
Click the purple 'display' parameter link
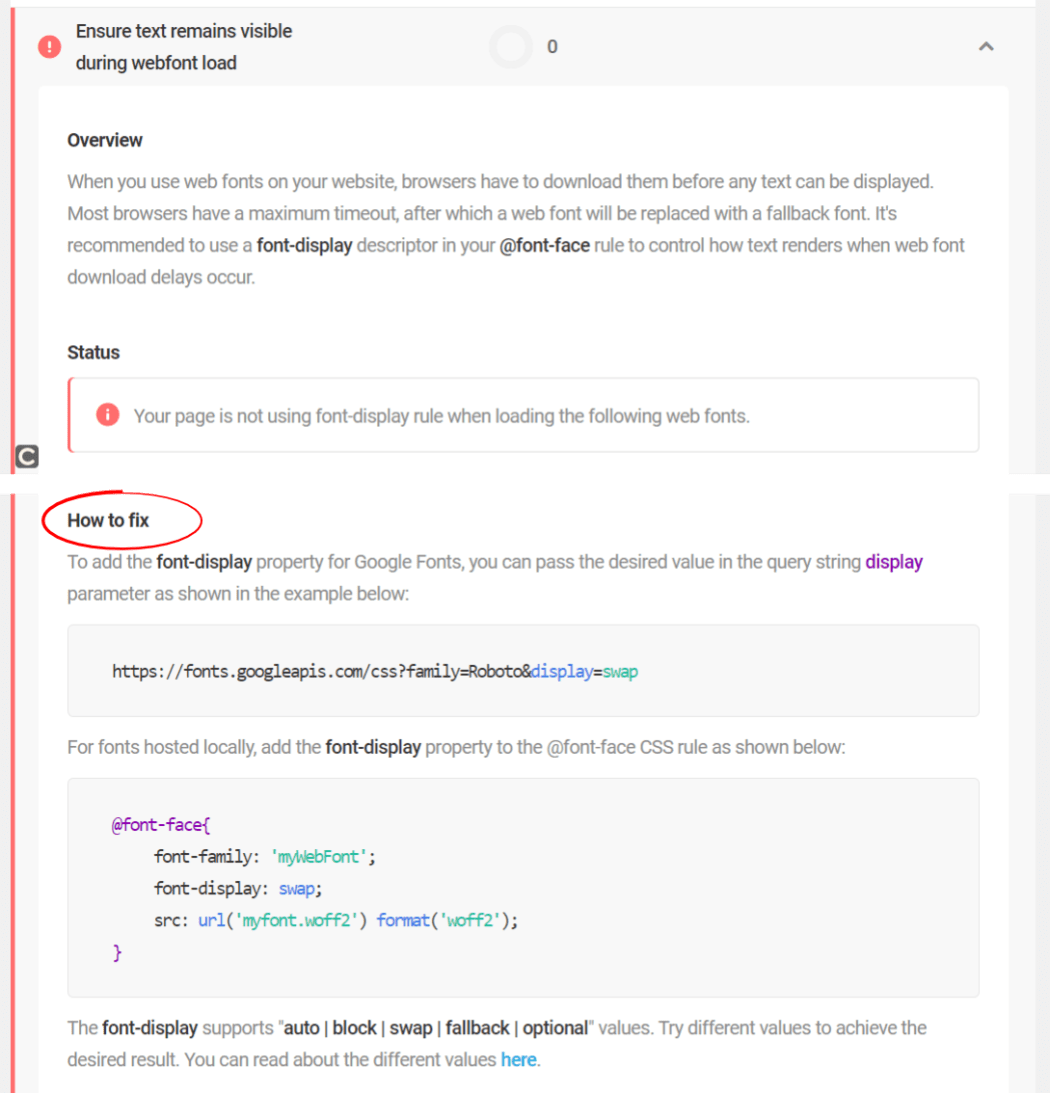coord(894,562)
